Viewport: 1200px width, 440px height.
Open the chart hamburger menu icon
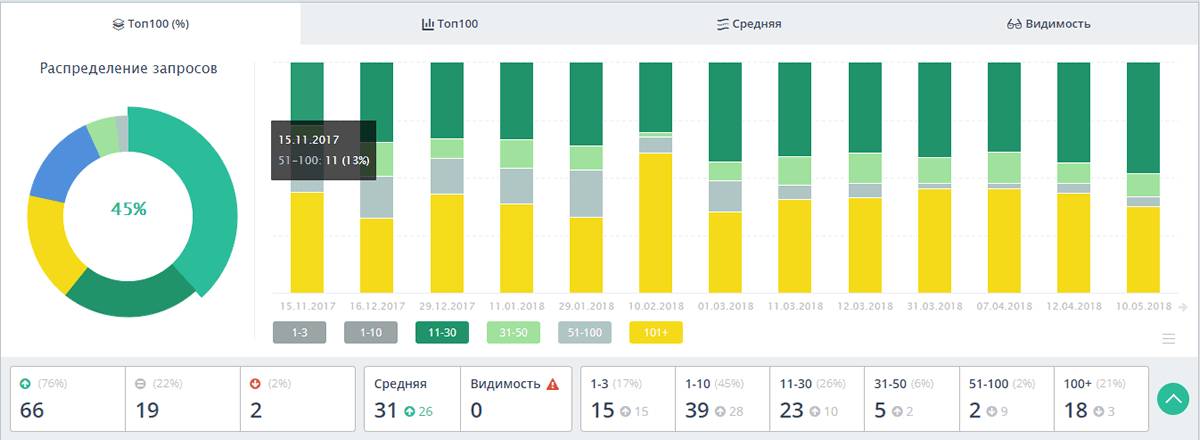(1168, 339)
